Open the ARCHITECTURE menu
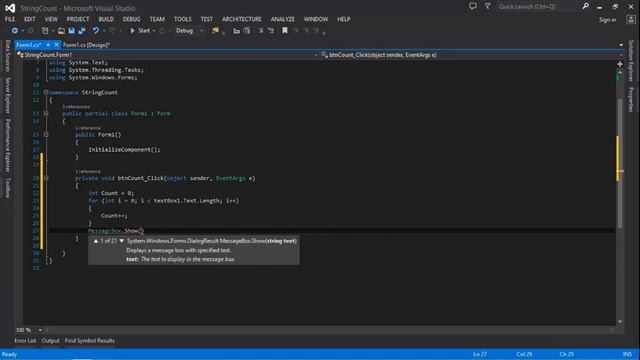The image size is (640, 360). (242, 19)
